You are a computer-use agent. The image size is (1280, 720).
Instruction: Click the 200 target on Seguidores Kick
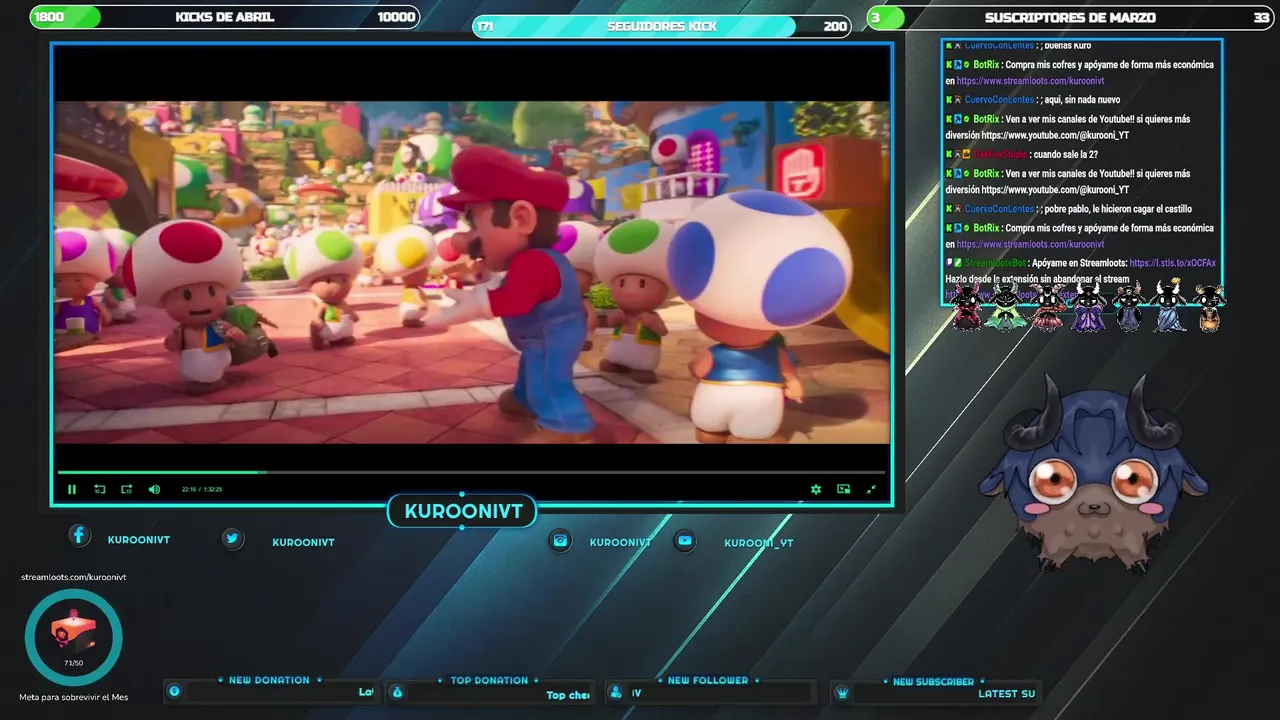pos(835,26)
